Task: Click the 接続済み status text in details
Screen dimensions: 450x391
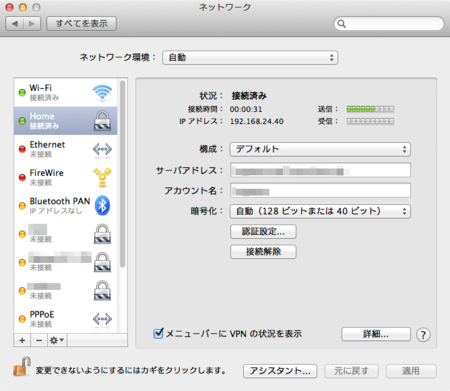Action: [249, 96]
